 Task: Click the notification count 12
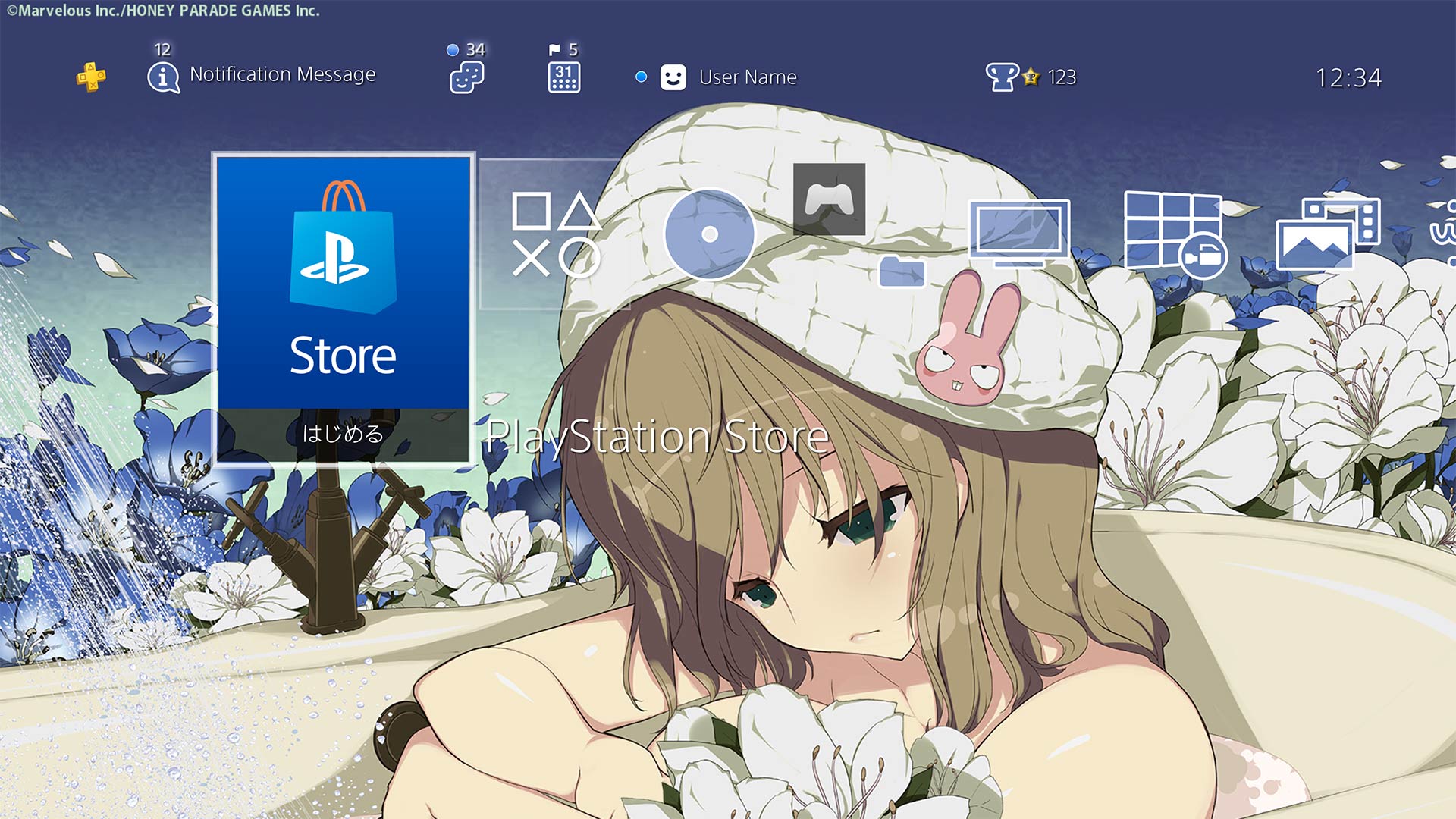pyautogui.click(x=162, y=50)
